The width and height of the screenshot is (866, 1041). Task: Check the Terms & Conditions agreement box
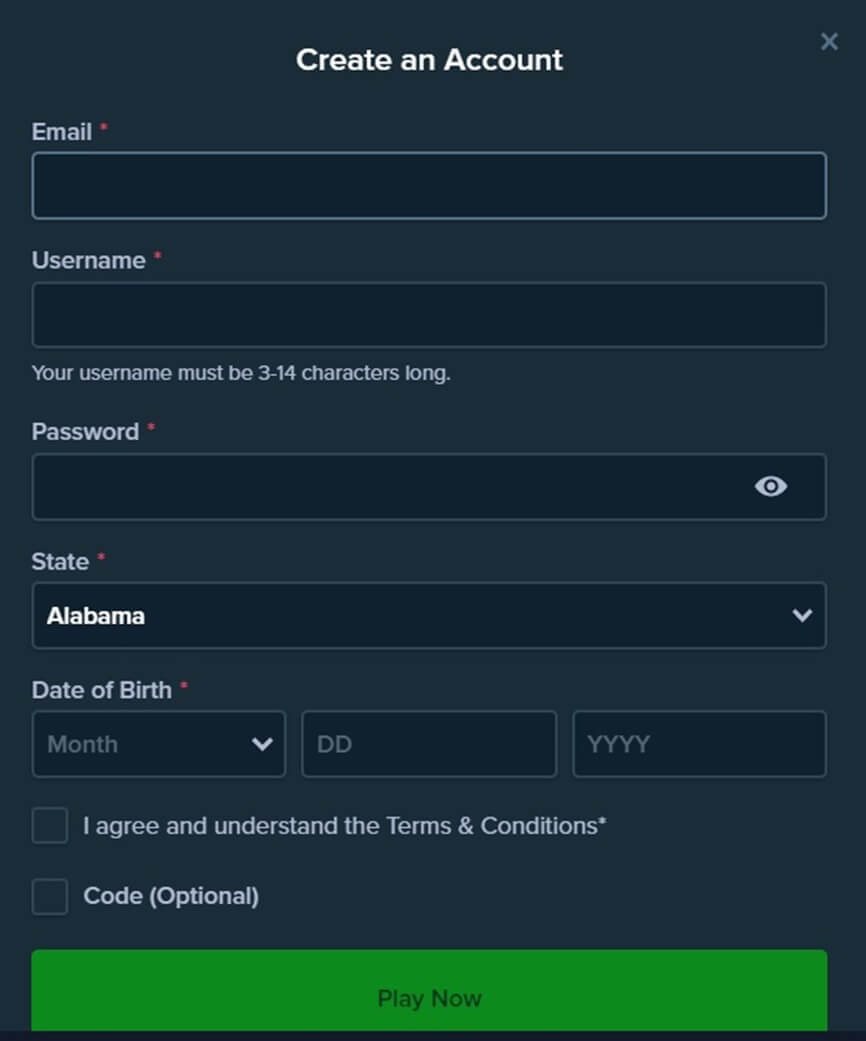point(50,825)
